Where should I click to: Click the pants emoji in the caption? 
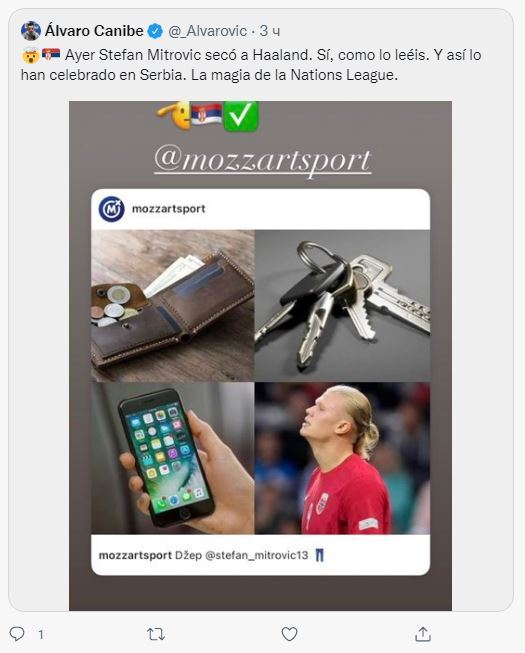319,555
